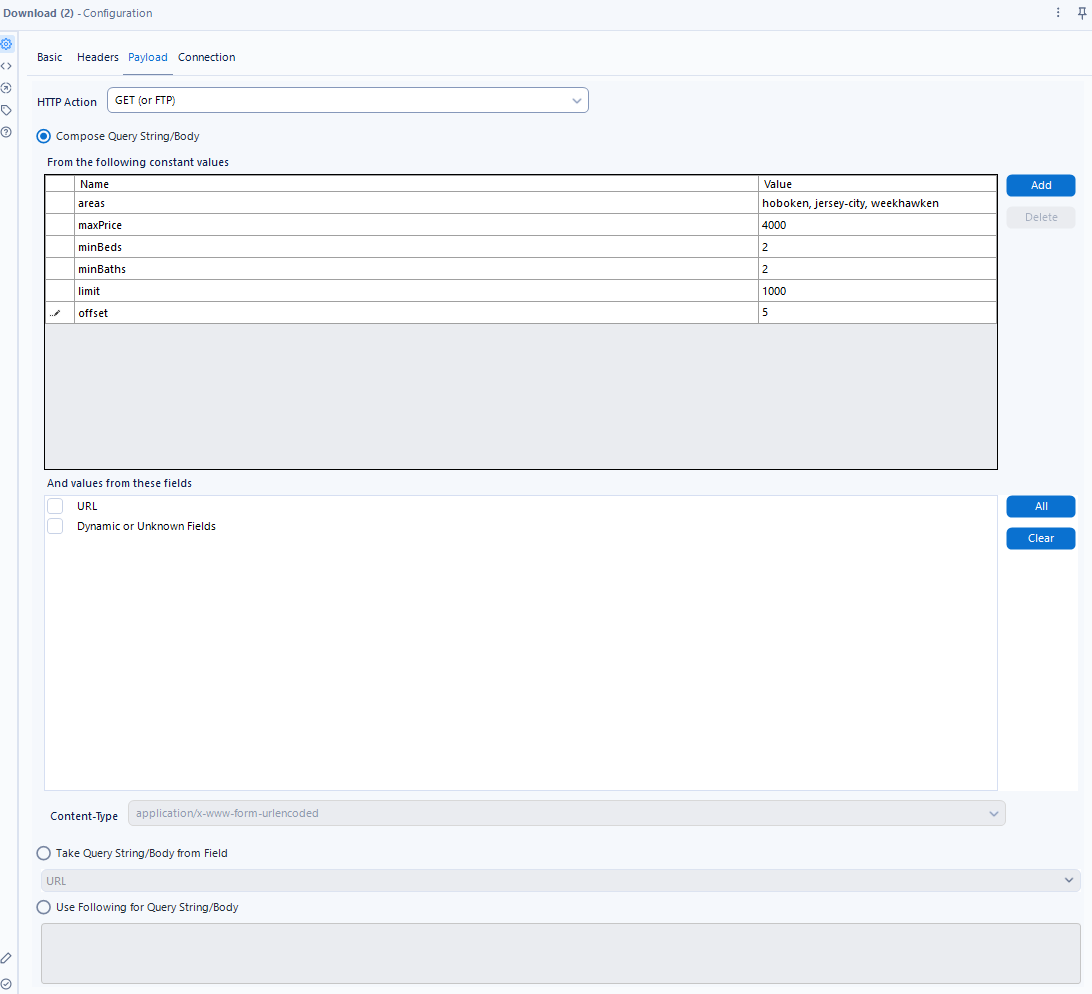Switch to the Headers tab
The height and width of the screenshot is (994, 1092).
click(x=98, y=58)
